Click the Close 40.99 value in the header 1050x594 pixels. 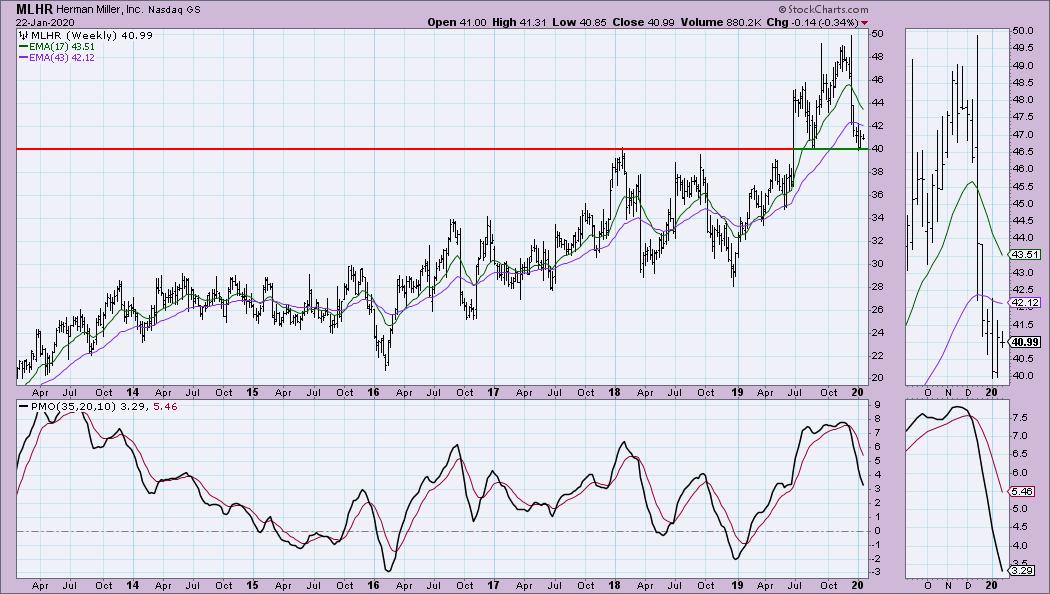click(644, 22)
